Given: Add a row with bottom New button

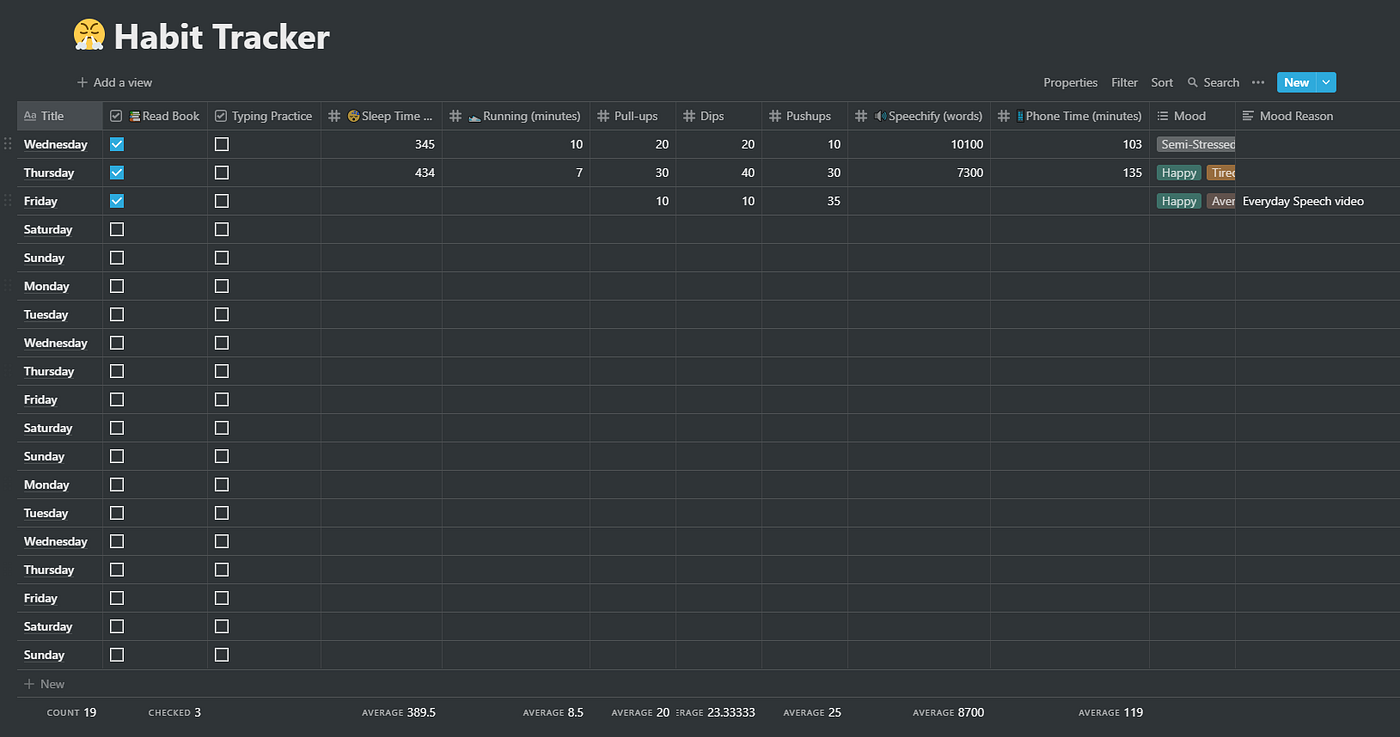Looking at the screenshot, I should click(x=44, y=684).
